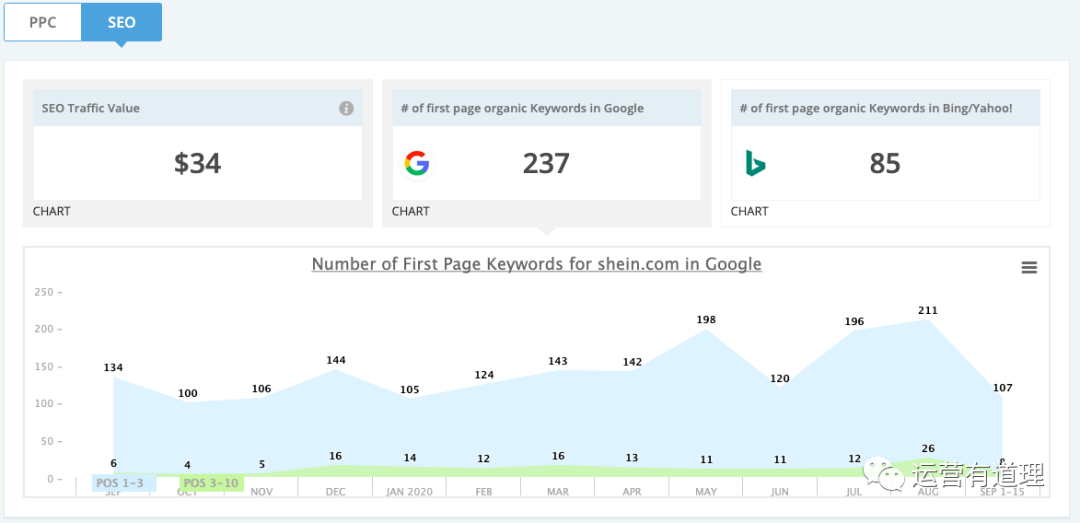This screenshot has width=1080, height=523.
Task: Toggle the POS 1-3 legend series
Action: [119, 484]
